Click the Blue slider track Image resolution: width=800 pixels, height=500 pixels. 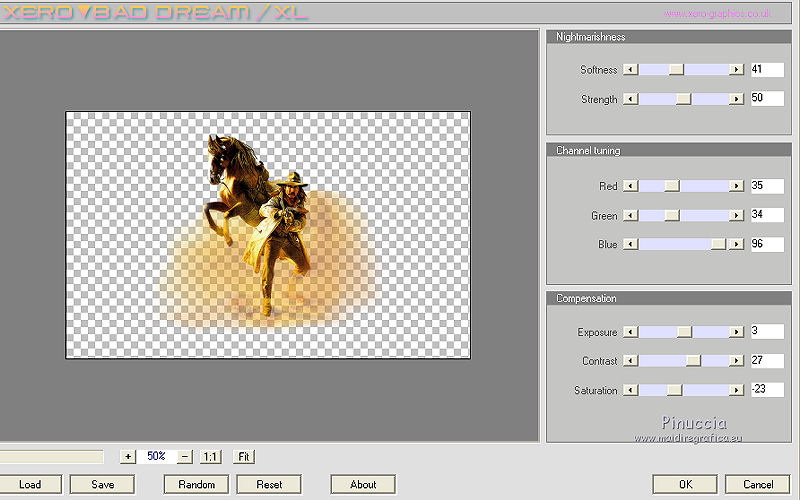click(675, 244)
